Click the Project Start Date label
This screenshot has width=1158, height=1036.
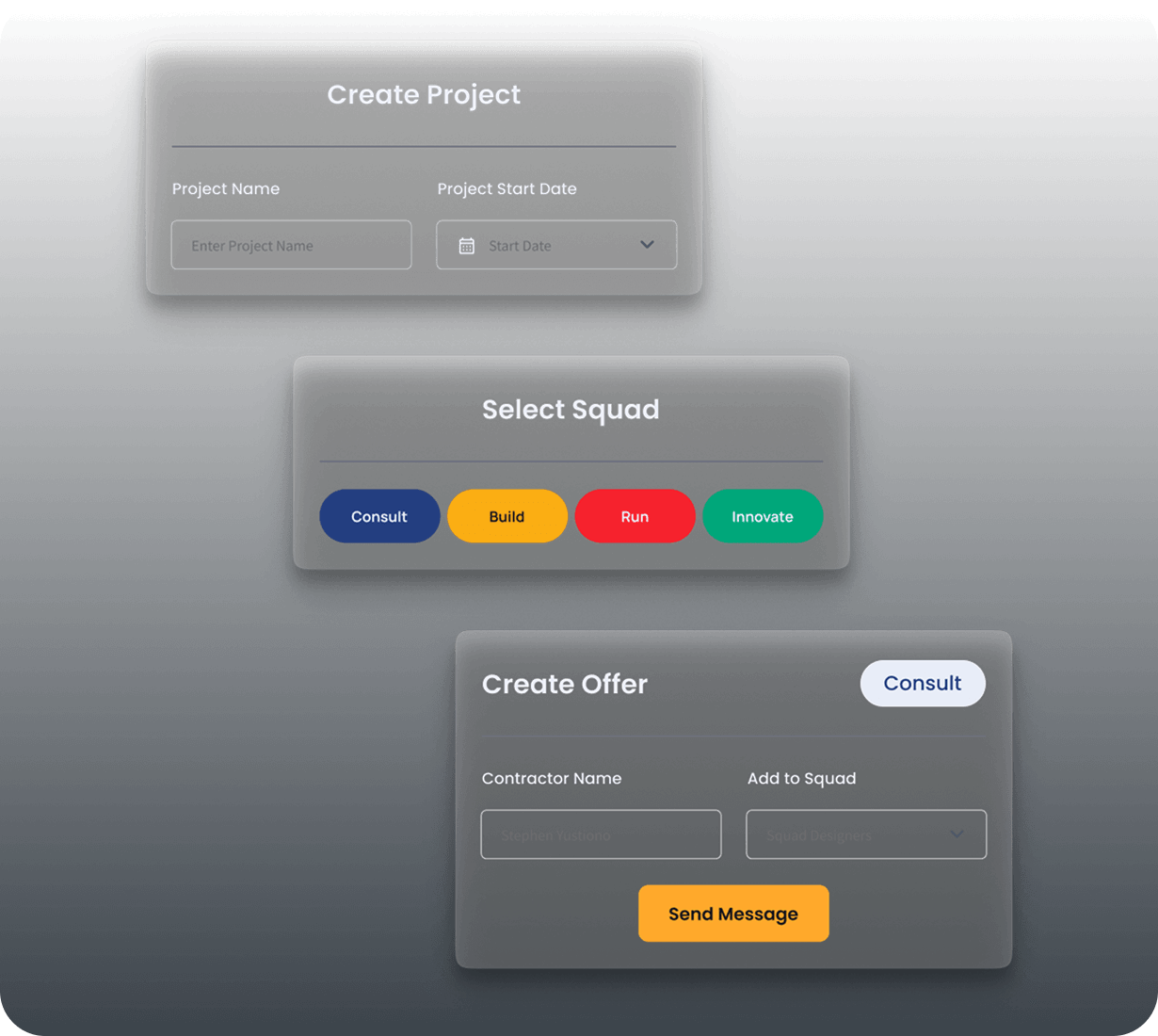coord(507,189)
